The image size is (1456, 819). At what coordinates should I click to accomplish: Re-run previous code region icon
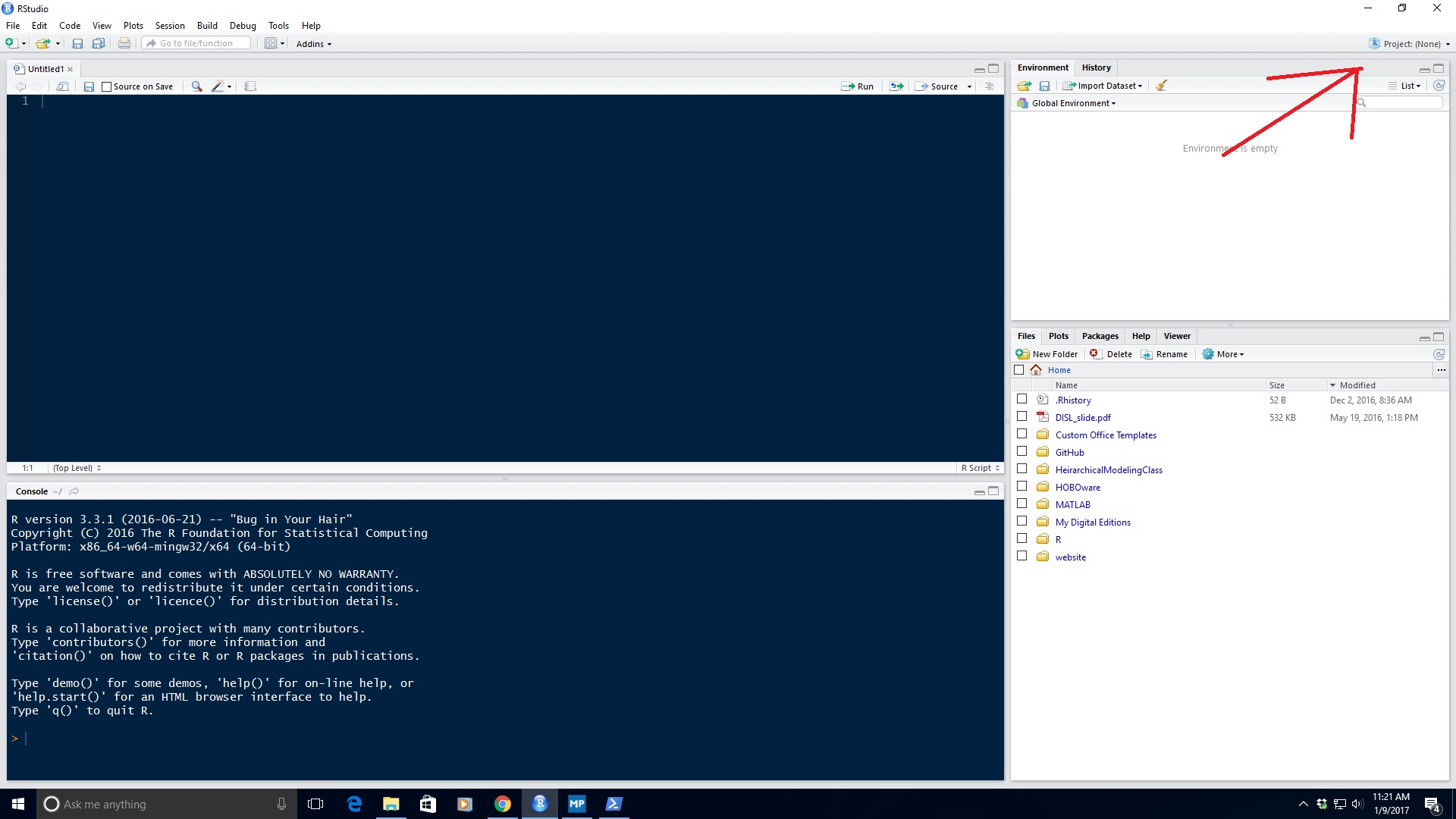(896, 86)
